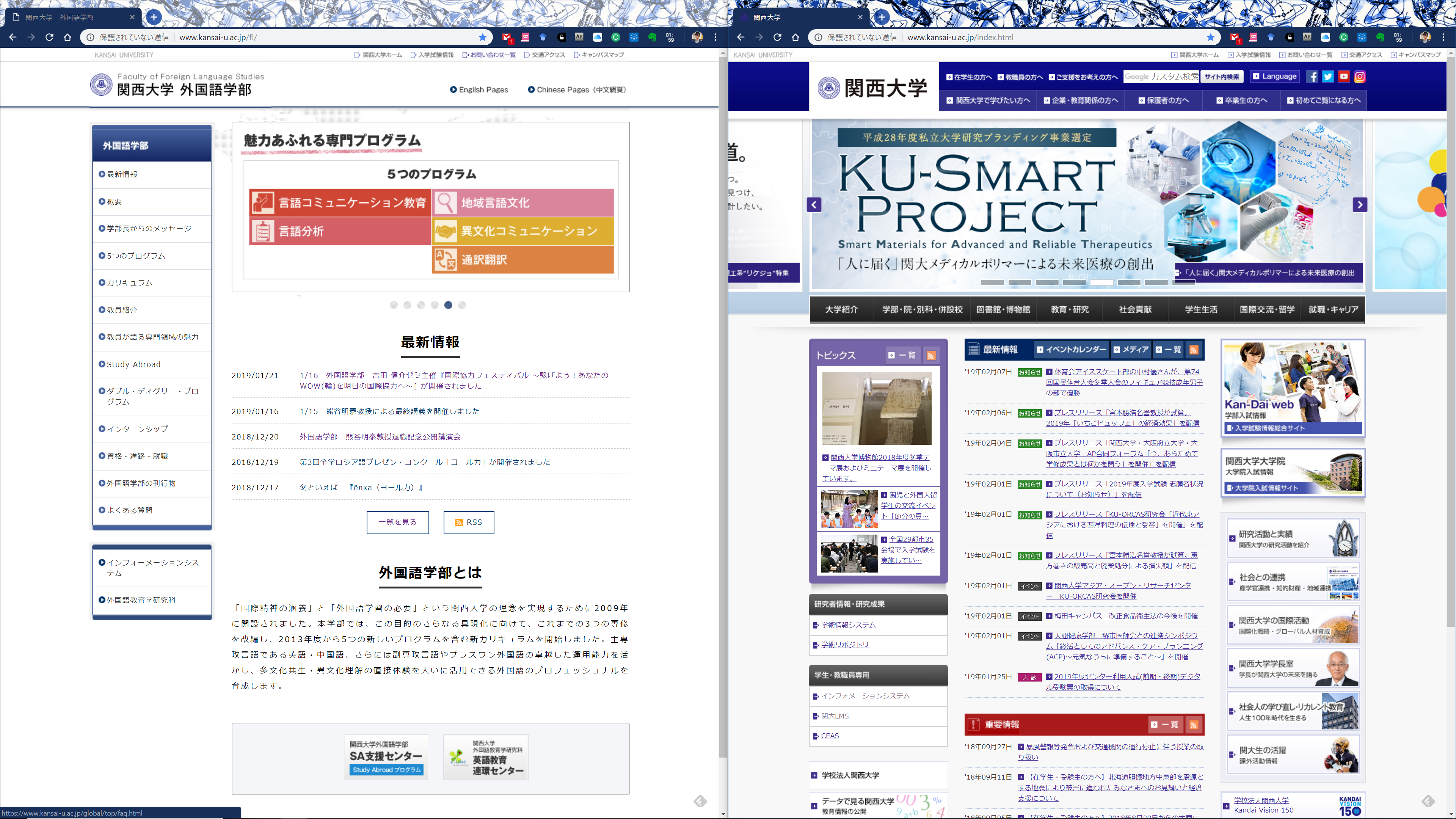Reload the 外国語学部 page in left browser

[49, 37]
